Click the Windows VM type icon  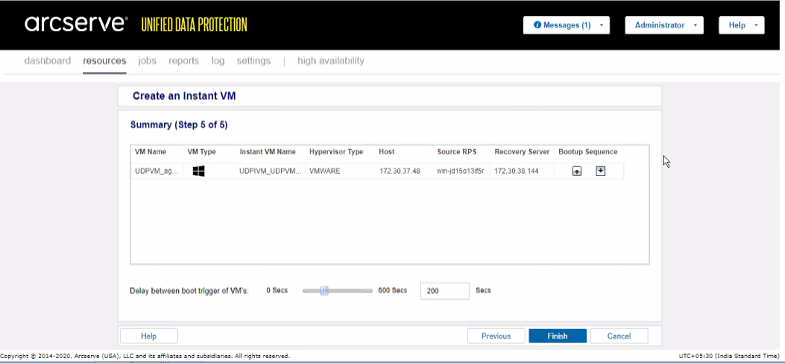click(x=199, y=171)
